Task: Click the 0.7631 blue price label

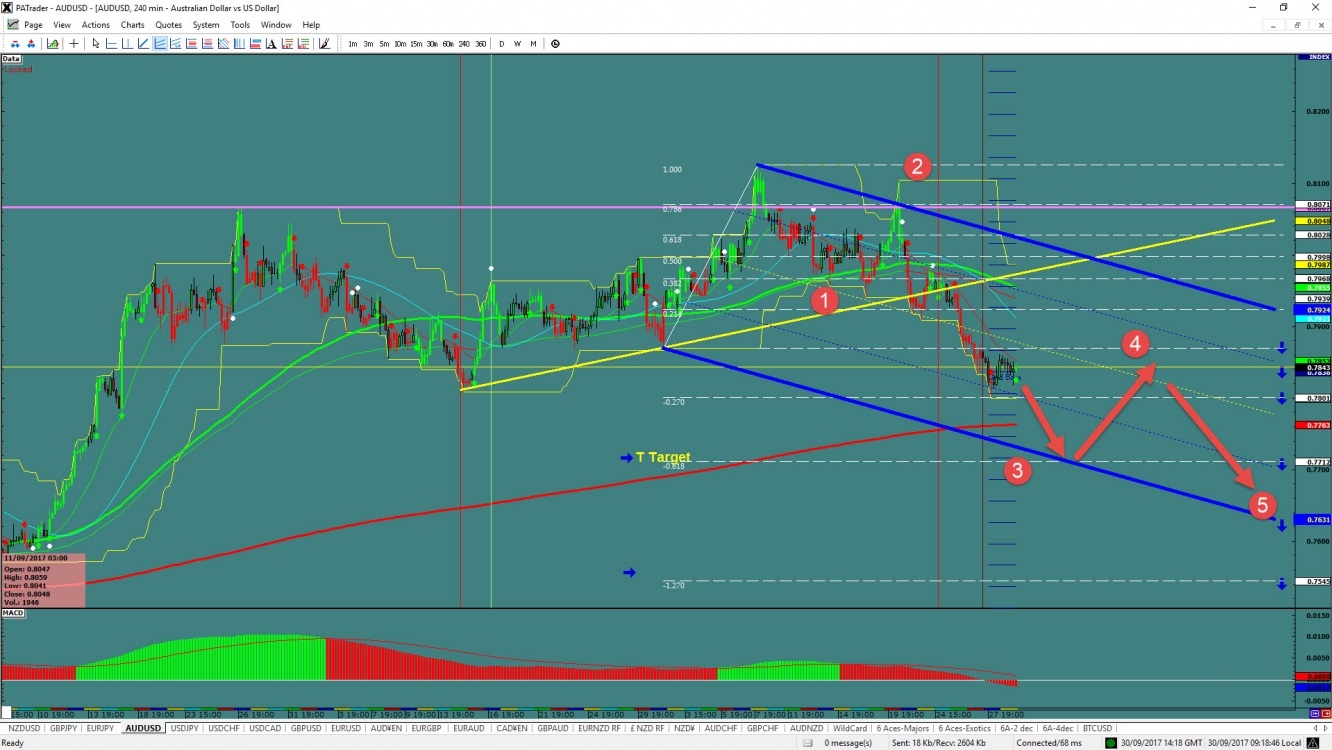Action: tap(1311, 520)
